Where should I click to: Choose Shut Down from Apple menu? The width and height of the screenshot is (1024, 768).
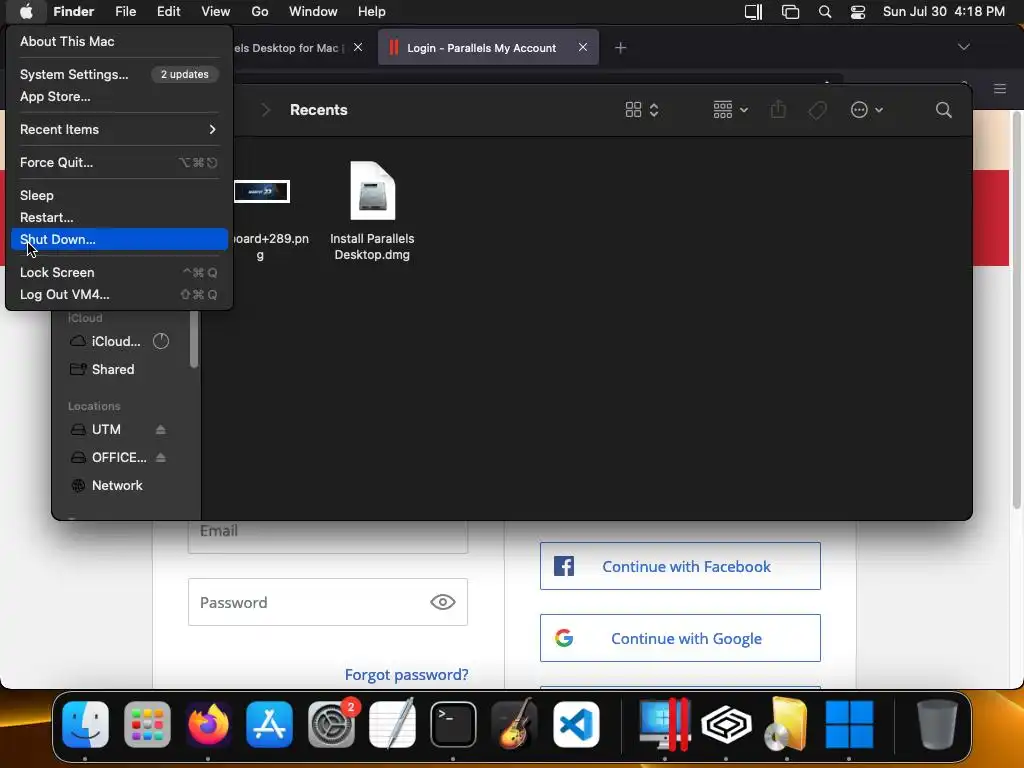coord(119,239)
